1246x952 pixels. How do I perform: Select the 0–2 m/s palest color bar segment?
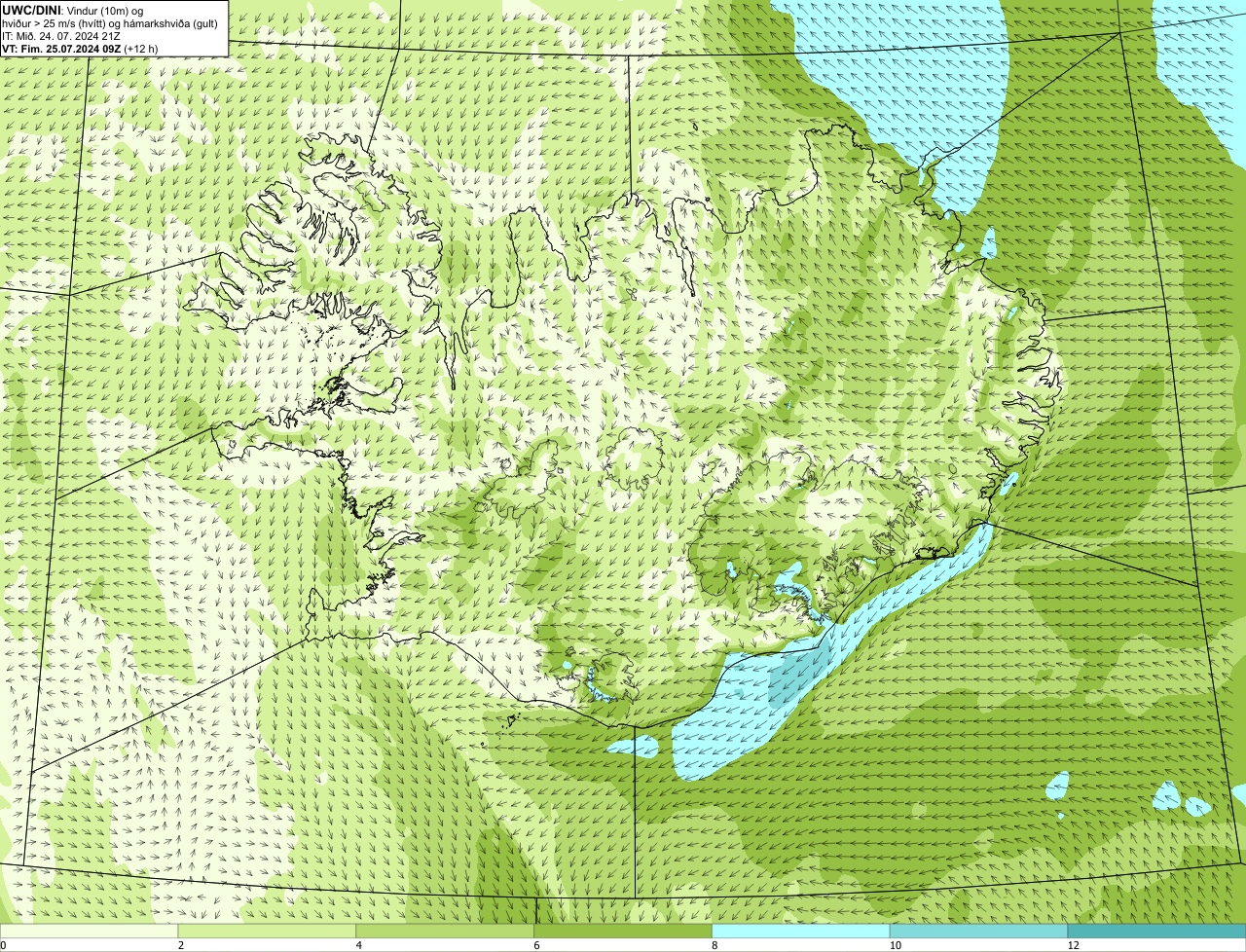tap(90, 932)
